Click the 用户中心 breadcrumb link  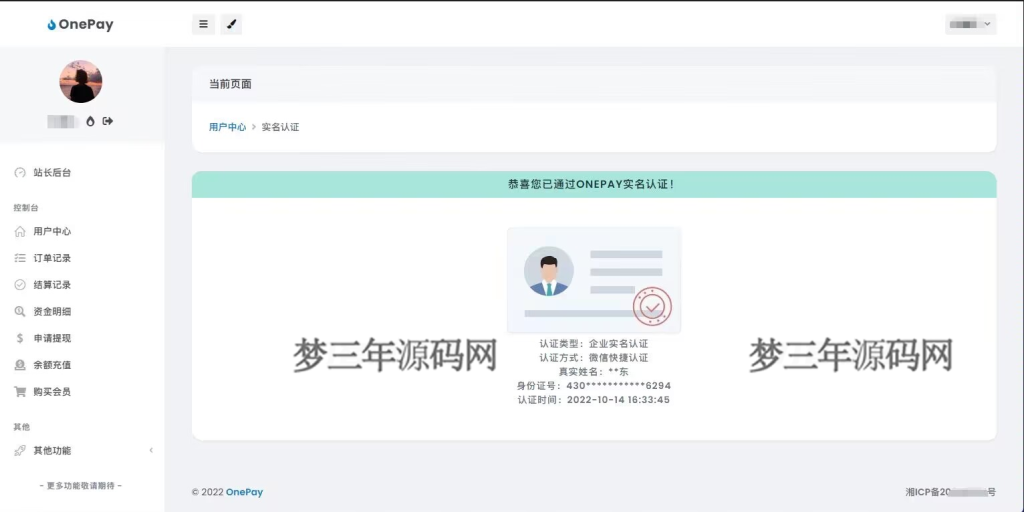227,127
